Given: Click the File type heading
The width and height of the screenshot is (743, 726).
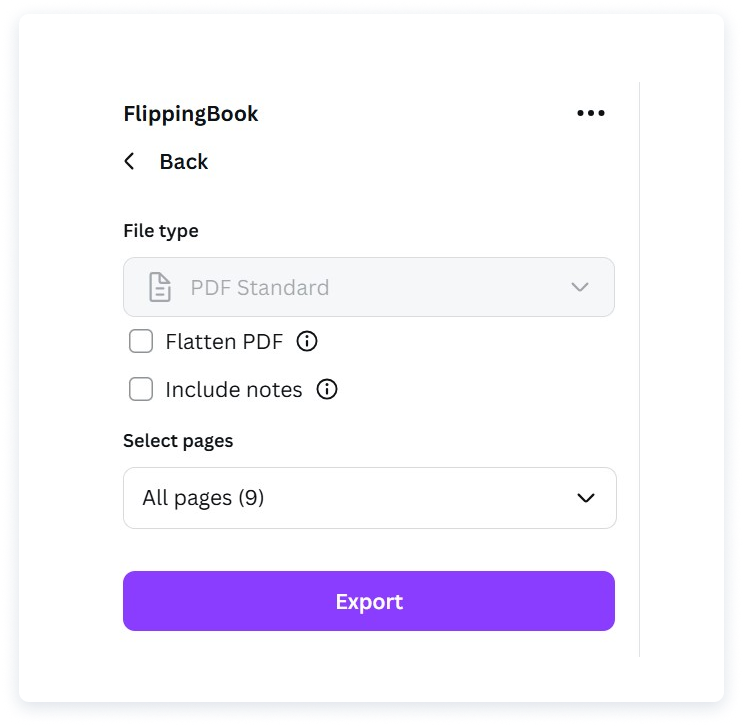Looking at the screenshot, I should [161, 231].
